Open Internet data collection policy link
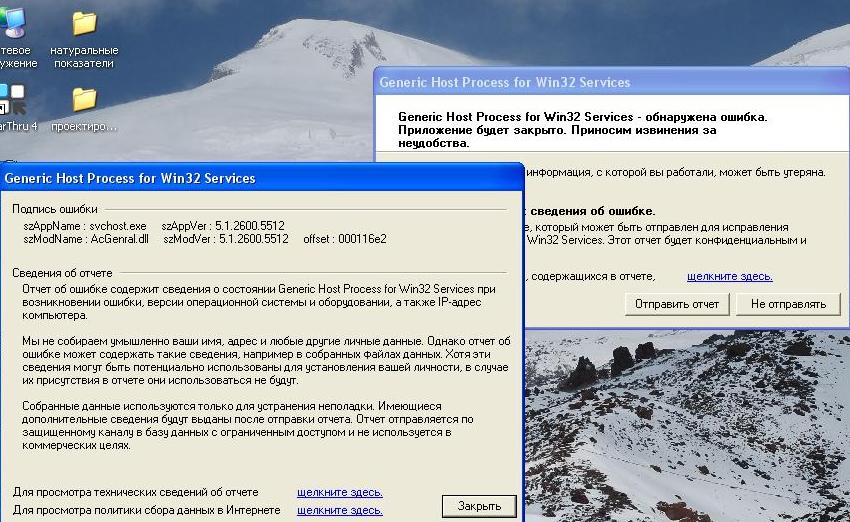 click(x=340, y=510)
